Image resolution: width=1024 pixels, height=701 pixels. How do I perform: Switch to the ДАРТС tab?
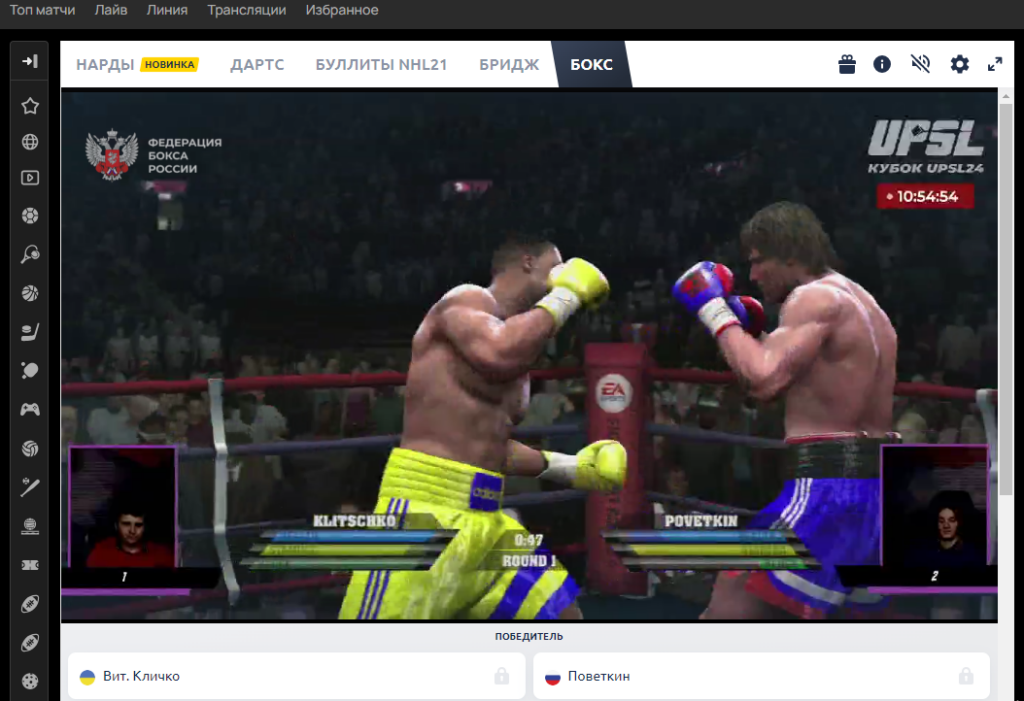coord(257,65)
